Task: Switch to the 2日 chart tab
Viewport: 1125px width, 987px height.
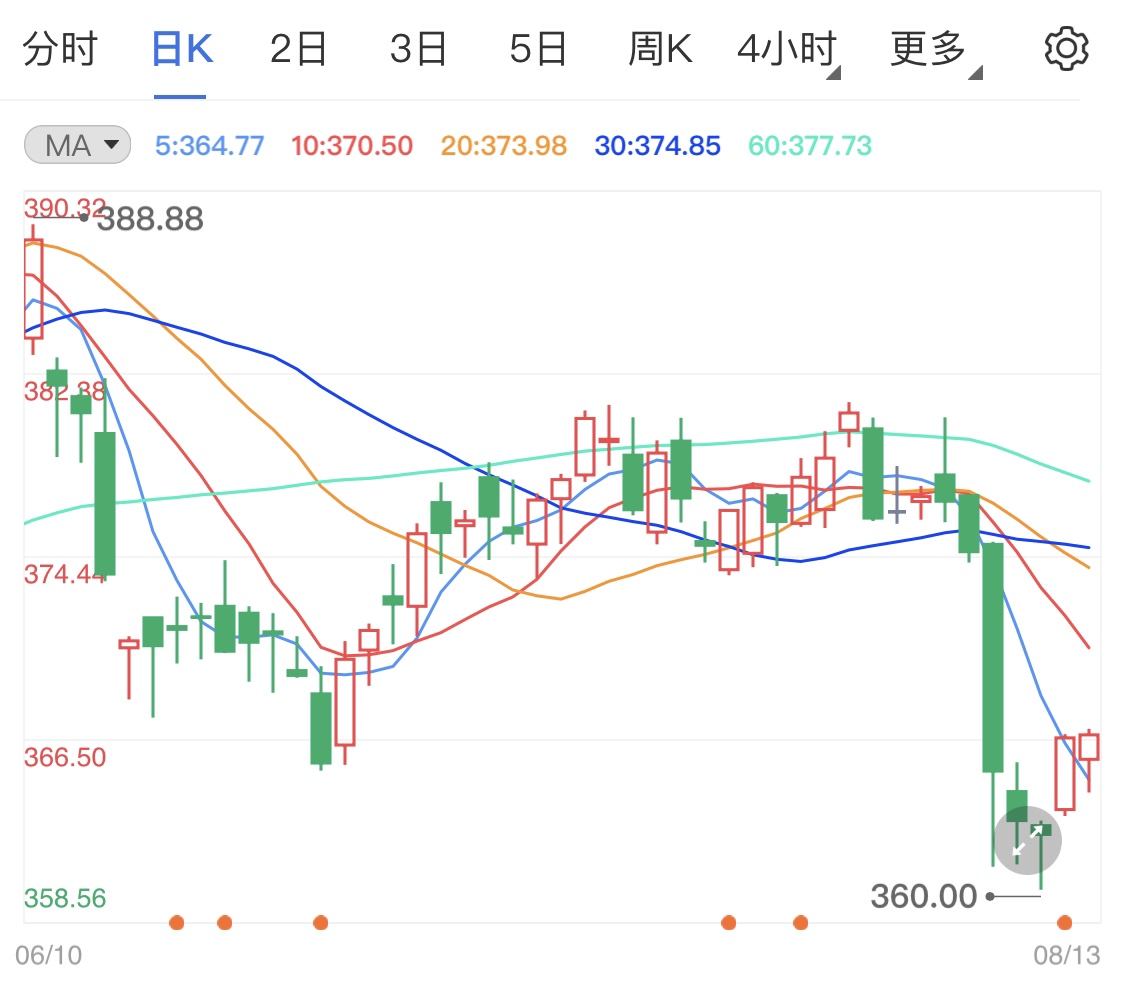Action: pos(298,49)
